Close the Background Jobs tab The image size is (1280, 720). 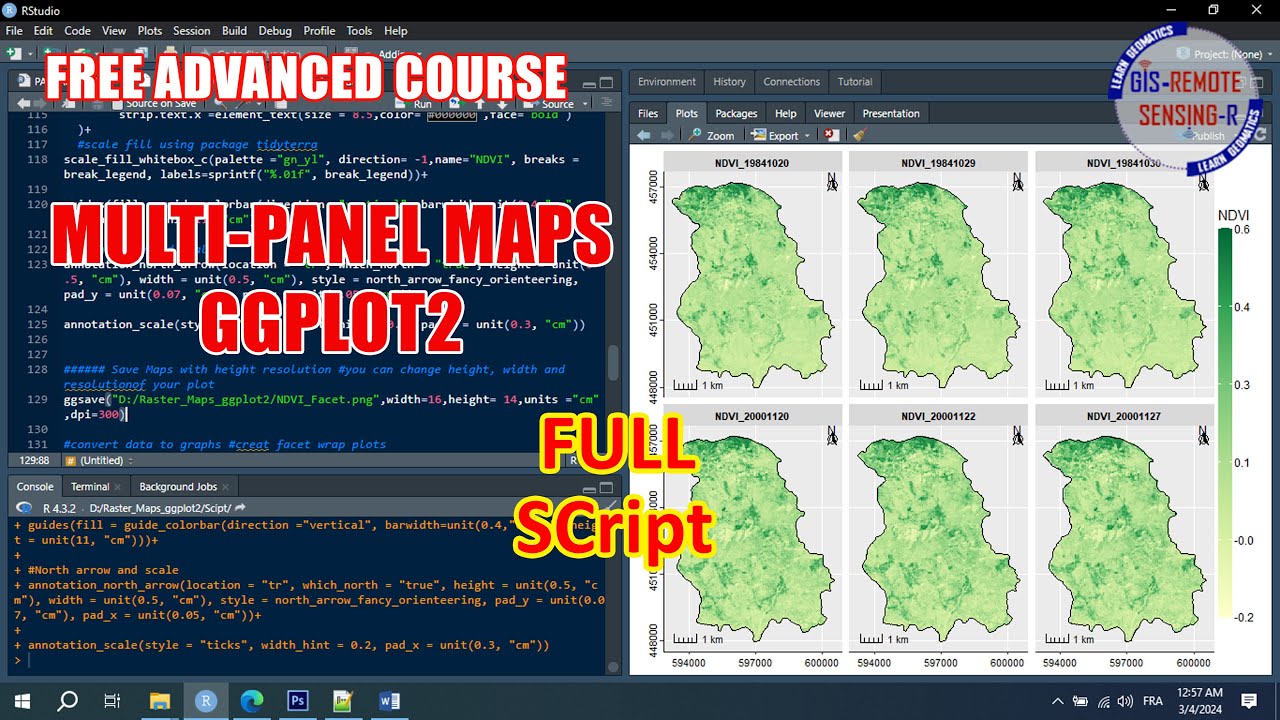click(226, 487)
